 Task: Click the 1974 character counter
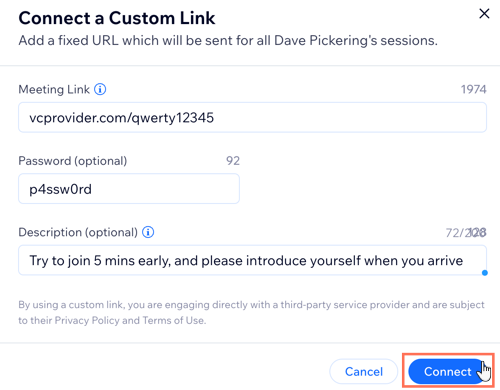tap(473, 89)
